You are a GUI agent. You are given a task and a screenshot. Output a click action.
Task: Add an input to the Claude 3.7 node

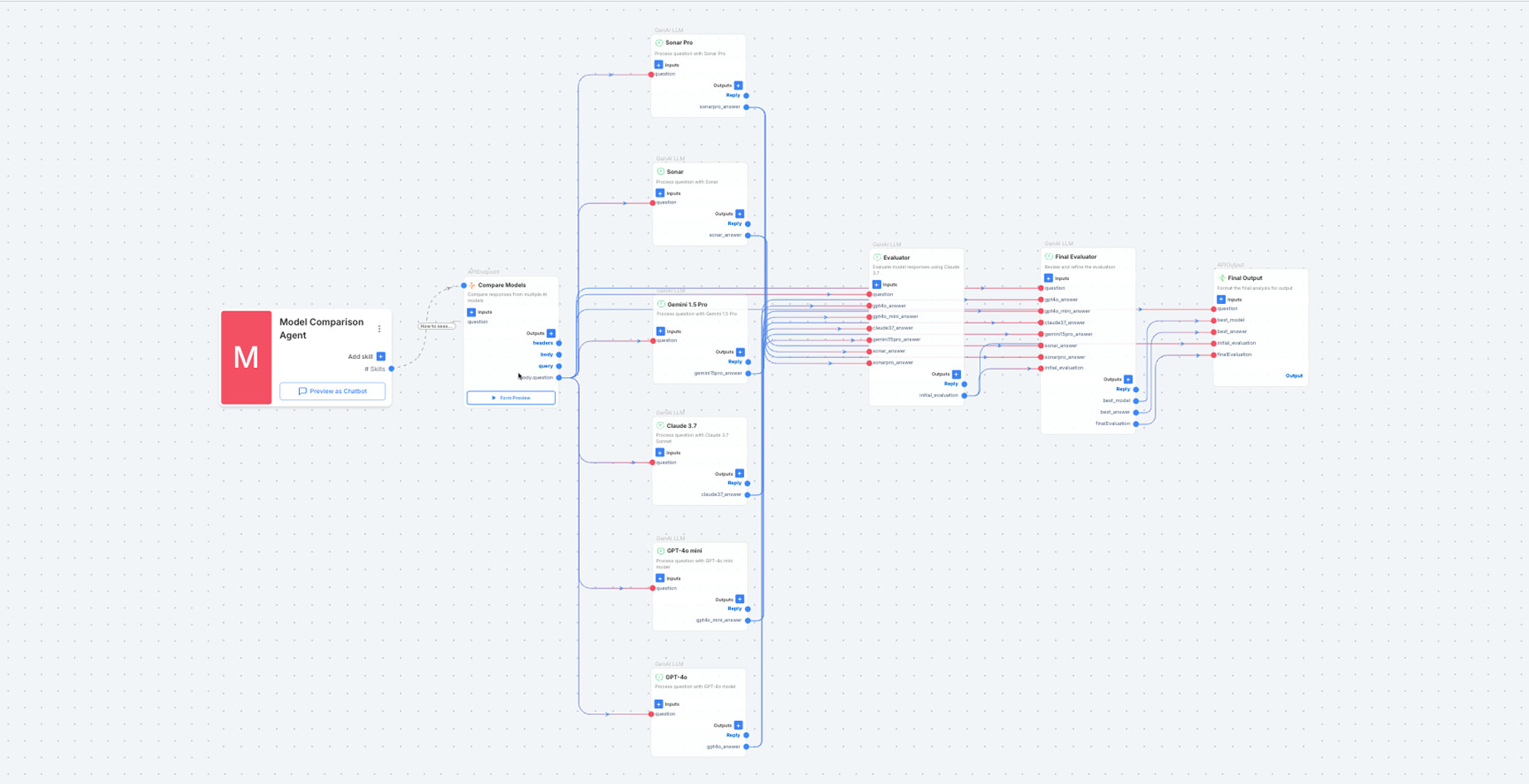click(660, 453)
